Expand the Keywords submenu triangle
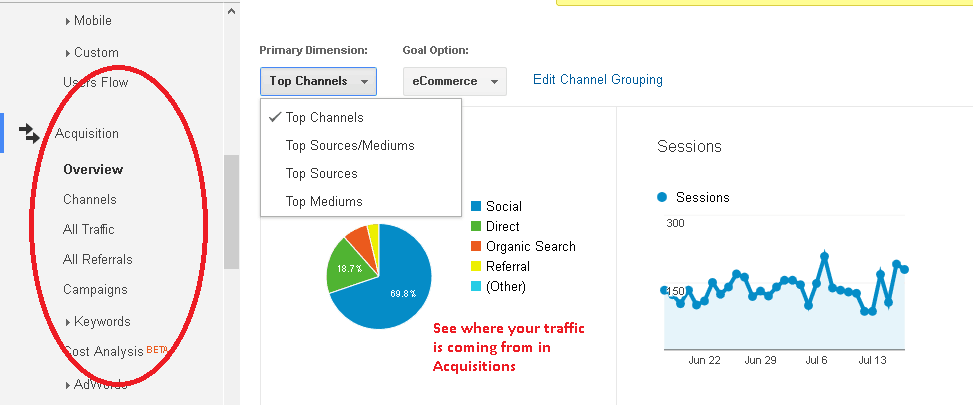973x405 pixels. click(x=68, y=322)
